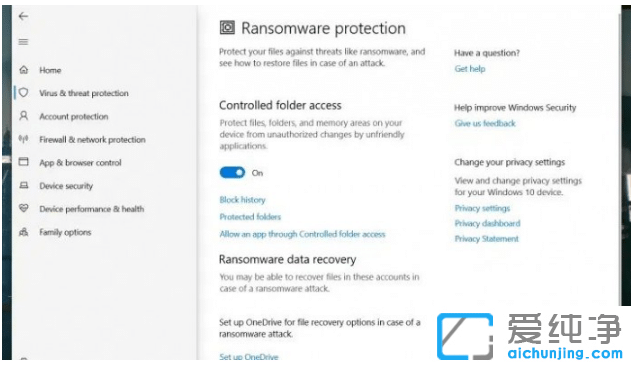Click the Device performance & health heart icon
631x366 pixels.
click(24, 209)
